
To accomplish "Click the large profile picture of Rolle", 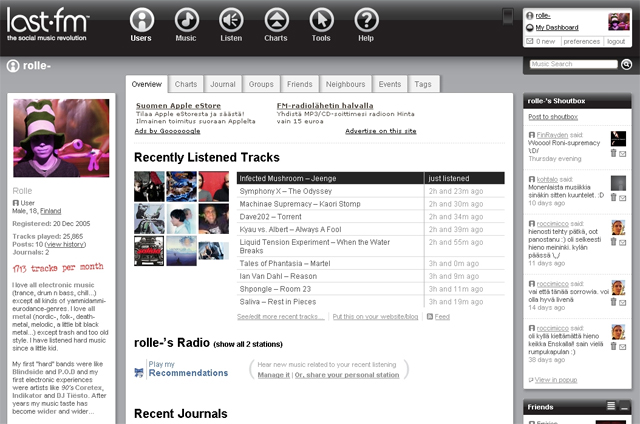I will point(61,138).
